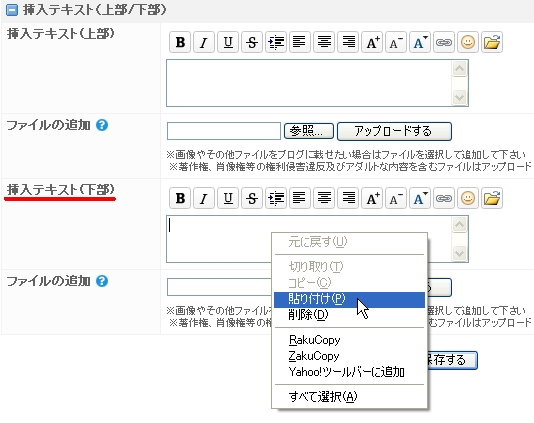The height and width of the screenshot is (423, 534).
Task: Click upper text area scrollbar down arrow
Action: point(459,97)
